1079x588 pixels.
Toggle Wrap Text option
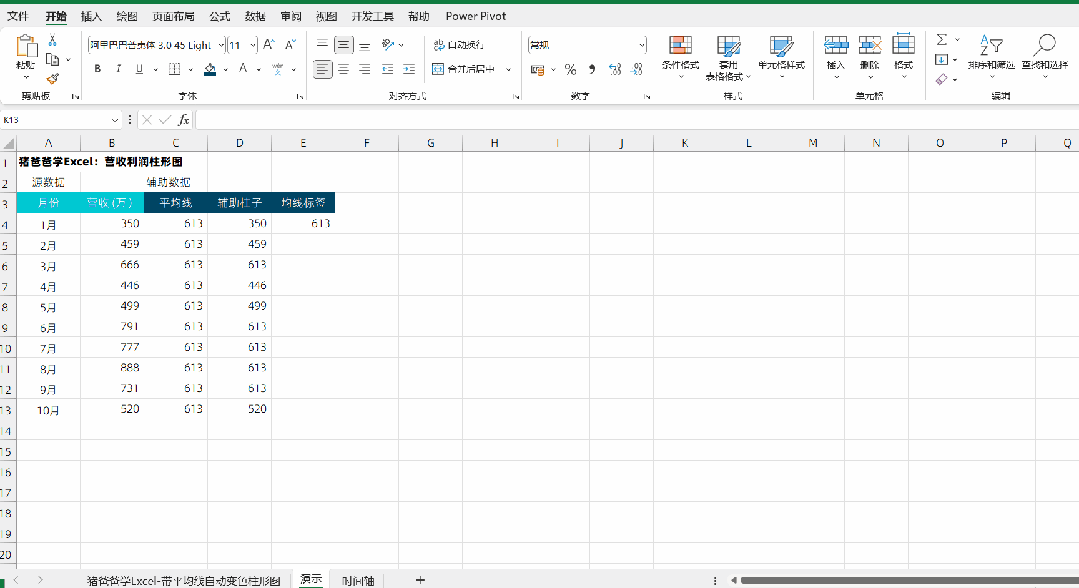click(x=458, y=45)
